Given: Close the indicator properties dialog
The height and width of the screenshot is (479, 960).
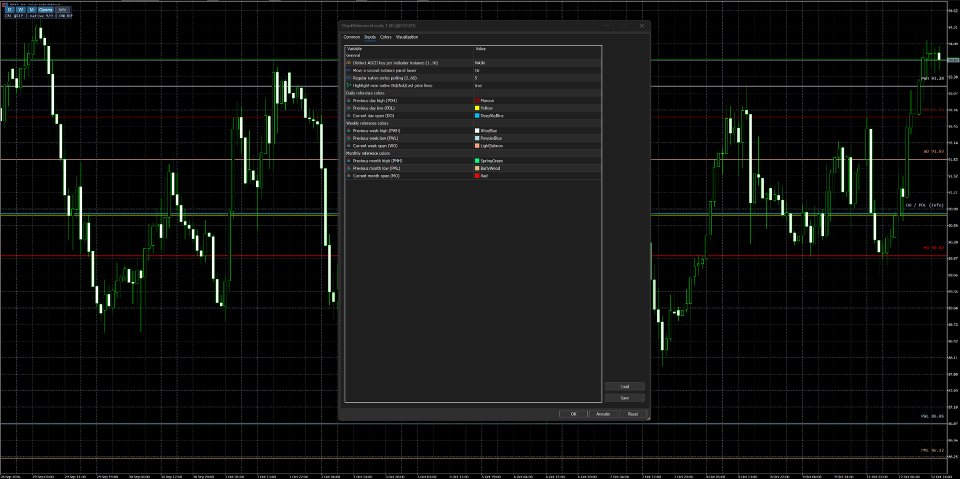Looking at the screenshot, I should [642, 26].
